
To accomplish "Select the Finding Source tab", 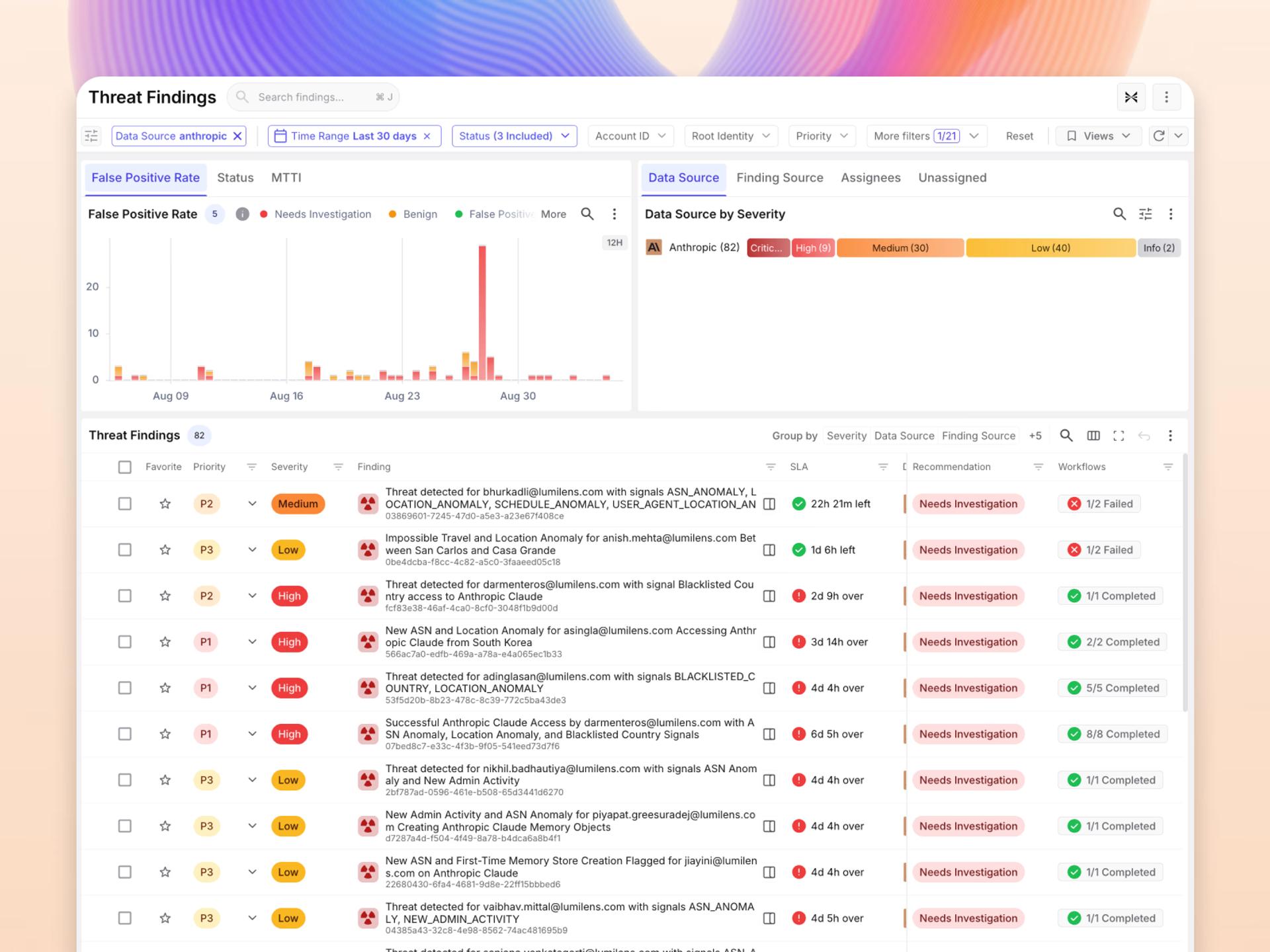I will point(780,178).
